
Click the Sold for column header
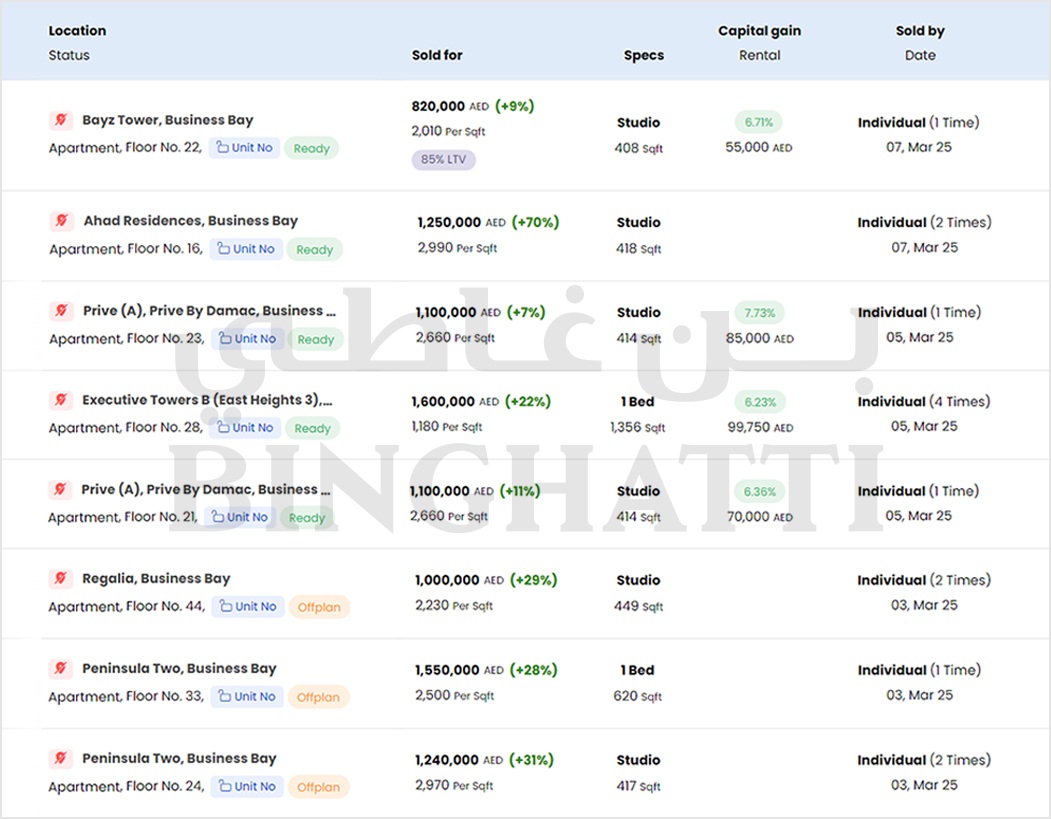coord(437,56)
